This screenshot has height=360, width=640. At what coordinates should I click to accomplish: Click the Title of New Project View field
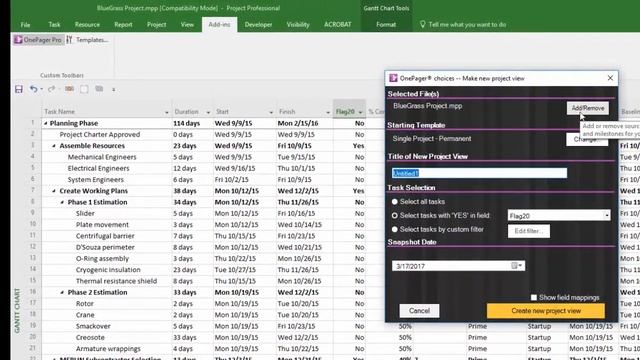[479, 173]
